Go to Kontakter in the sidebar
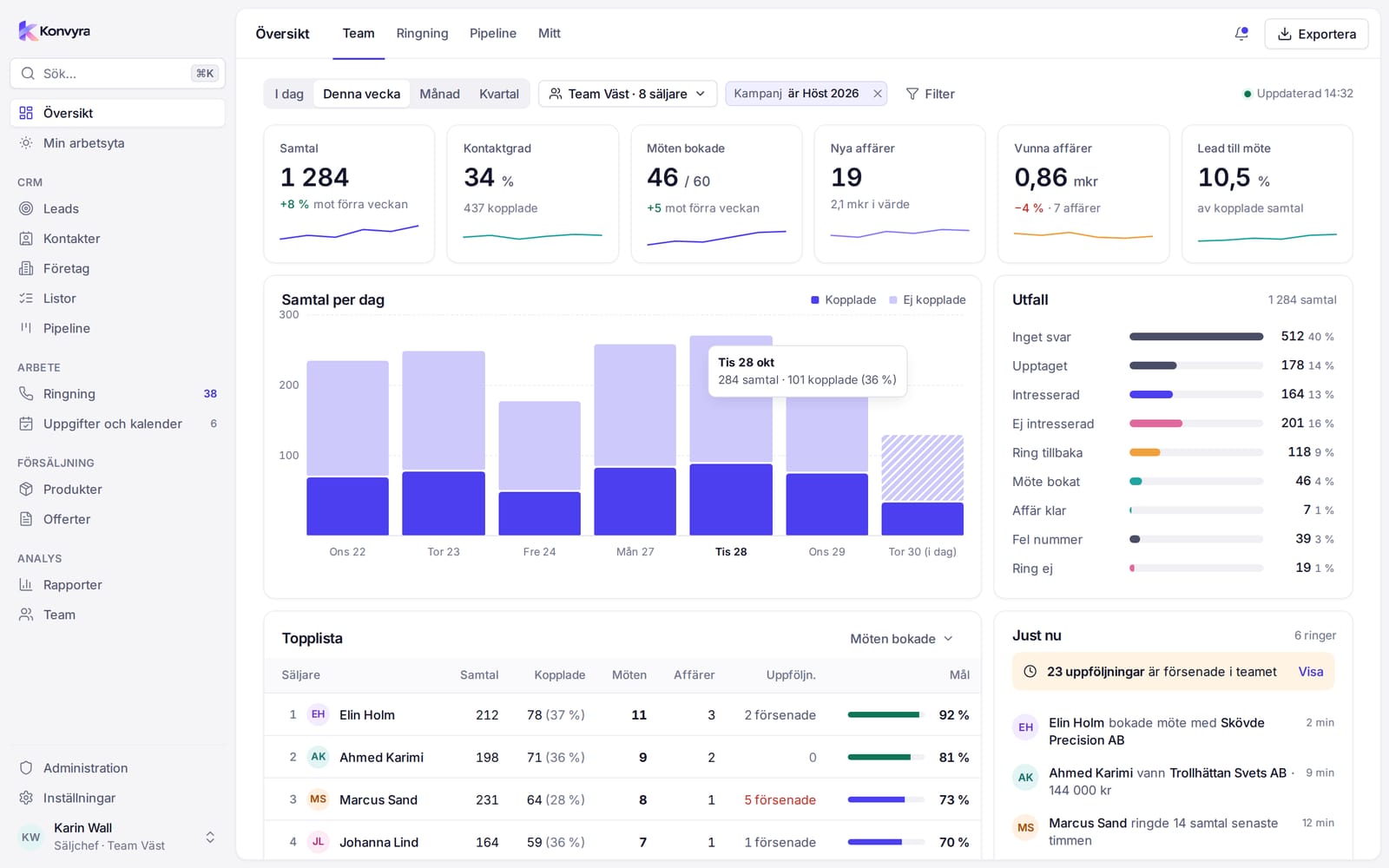Screen dimensions: 1389x868 click(117, 239)
